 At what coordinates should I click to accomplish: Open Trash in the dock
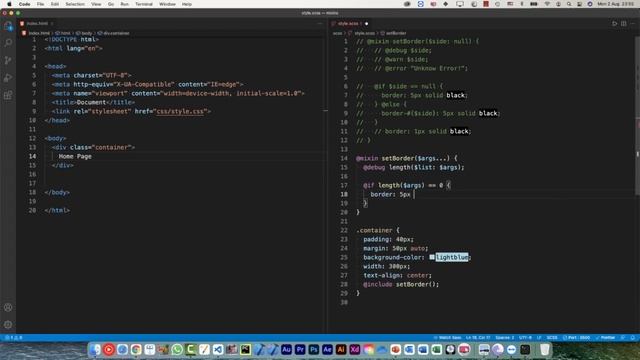(x=544, y=349)
